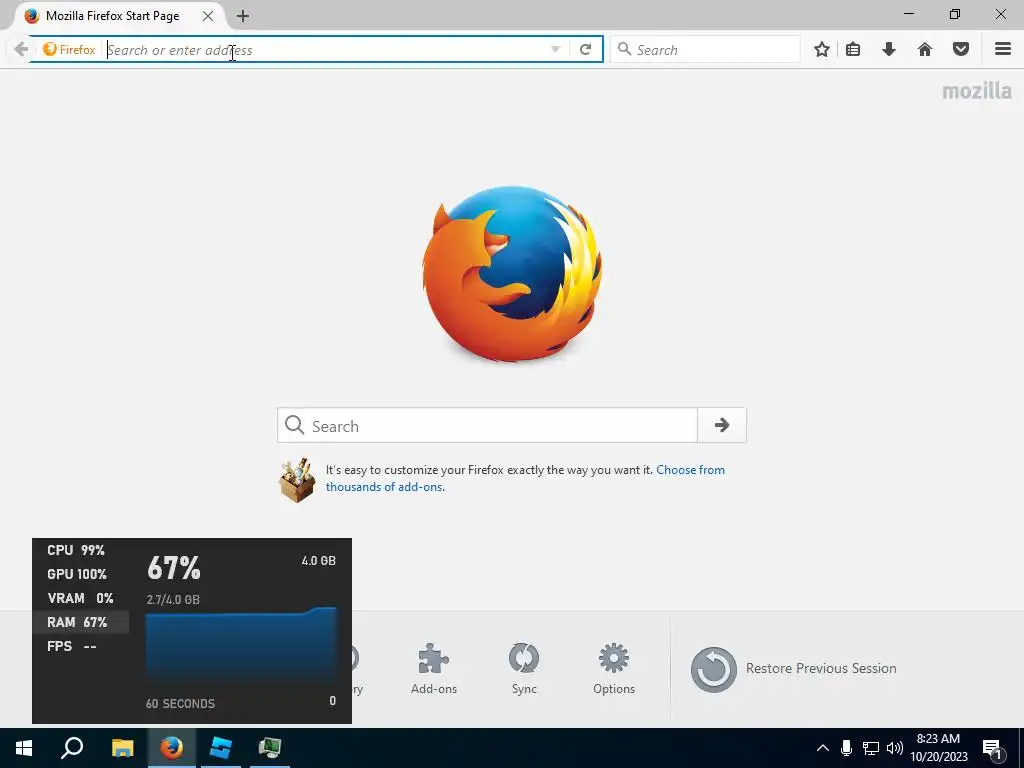Viewport: 1024px width, 768px height.
Task: Show your bookmarks list icon
Action: click(853, 49)
